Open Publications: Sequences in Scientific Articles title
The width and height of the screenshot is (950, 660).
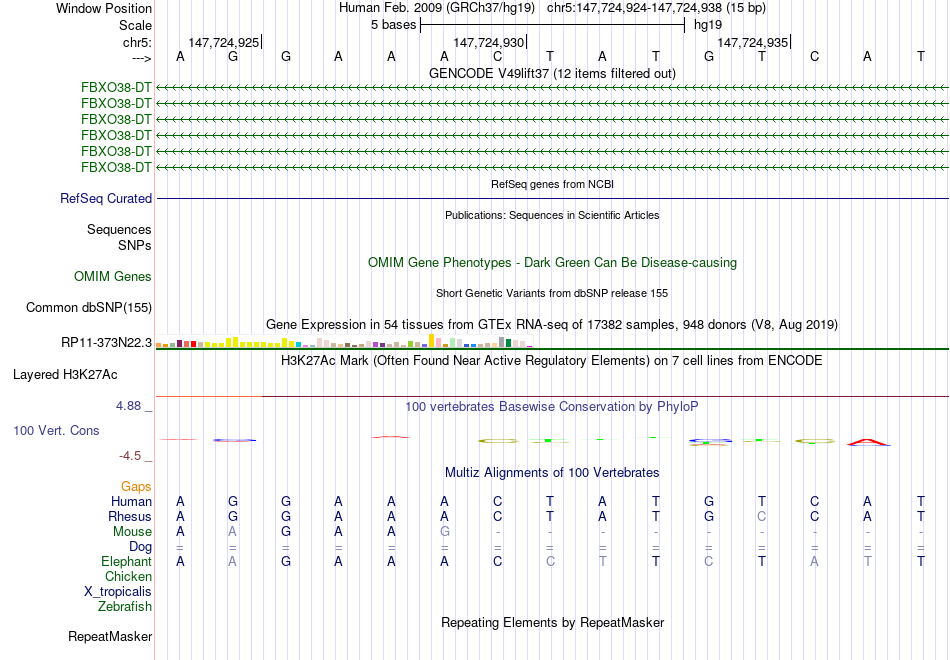tap(552, 215)
